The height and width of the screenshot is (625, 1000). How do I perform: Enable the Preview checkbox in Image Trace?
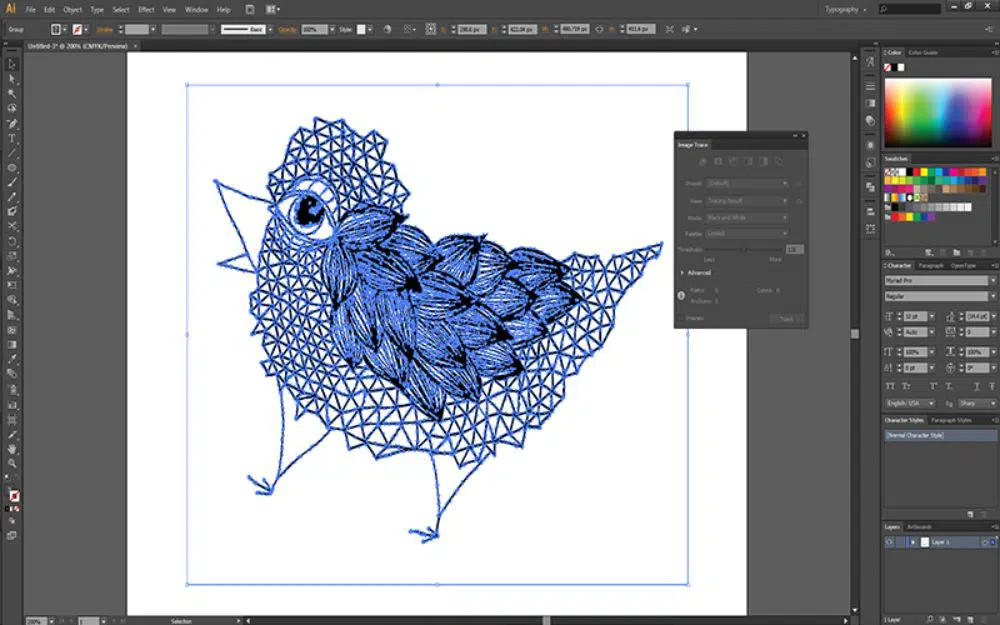click(x=681, y=319)
